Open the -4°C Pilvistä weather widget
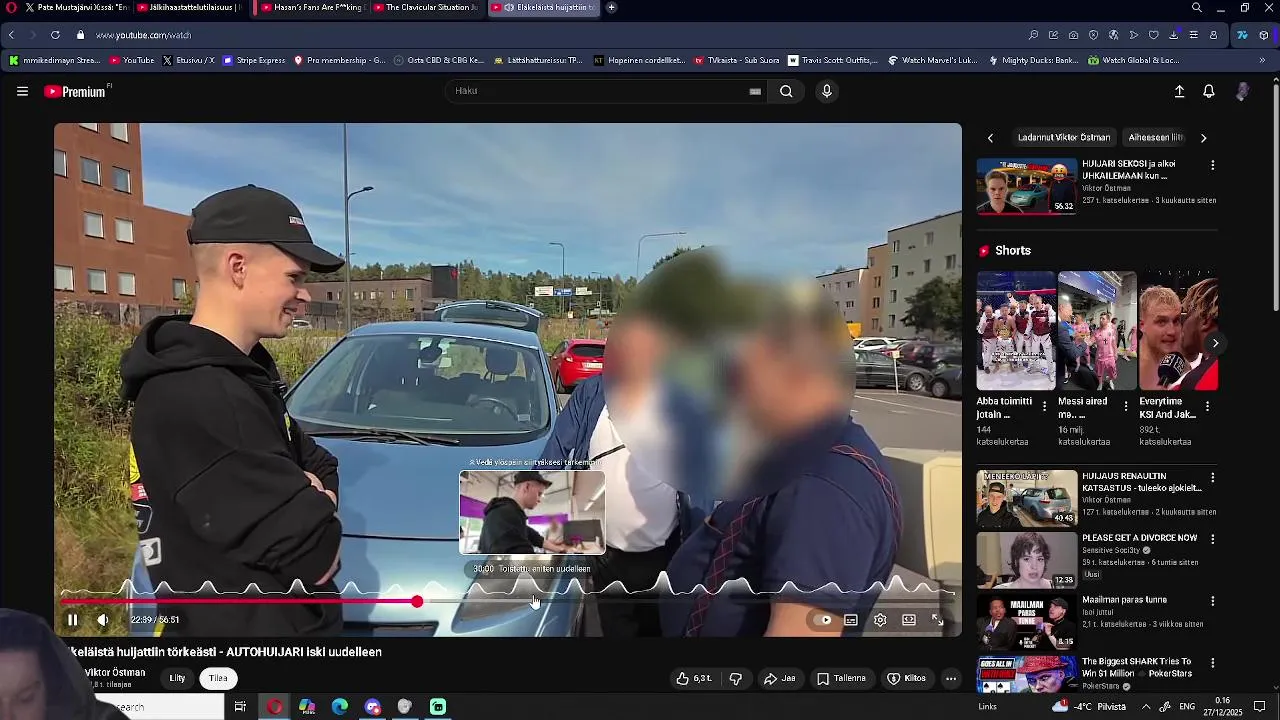 coord(1090,707)
